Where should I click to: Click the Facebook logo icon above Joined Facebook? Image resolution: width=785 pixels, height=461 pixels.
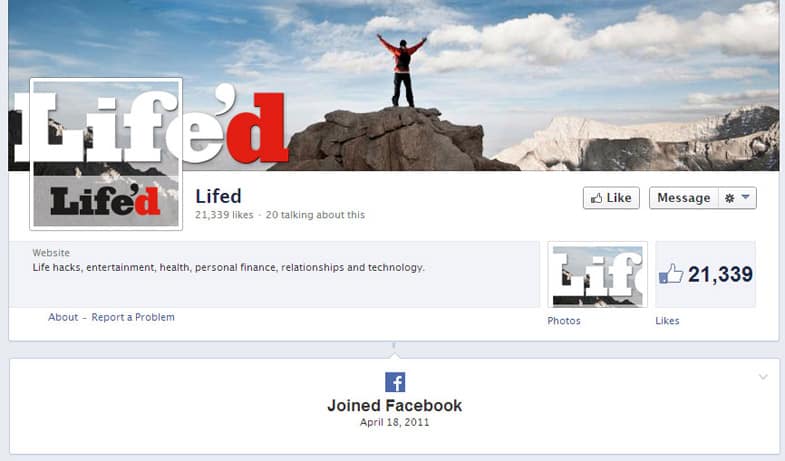click(x=395, y=382)
